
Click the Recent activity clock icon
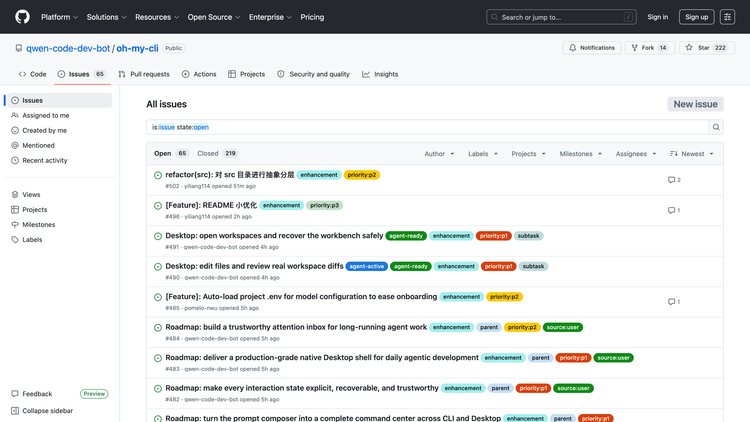pos(15,160)
